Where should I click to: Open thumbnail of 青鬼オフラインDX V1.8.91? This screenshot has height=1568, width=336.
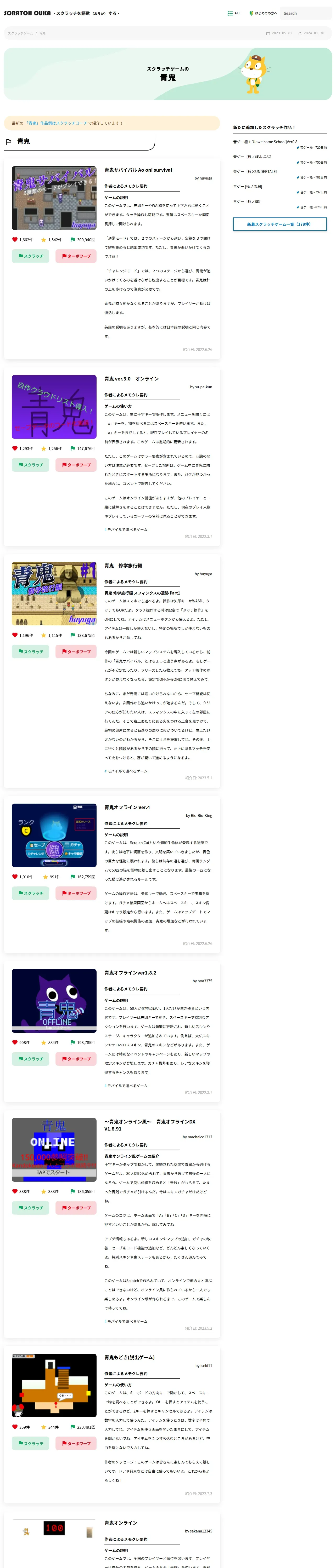point(54,1150)
